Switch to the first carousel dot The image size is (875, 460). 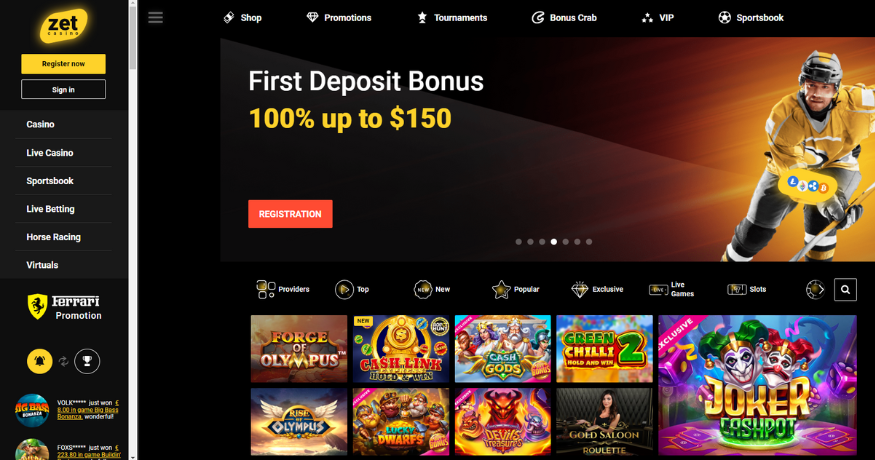[x=518, y=242]
